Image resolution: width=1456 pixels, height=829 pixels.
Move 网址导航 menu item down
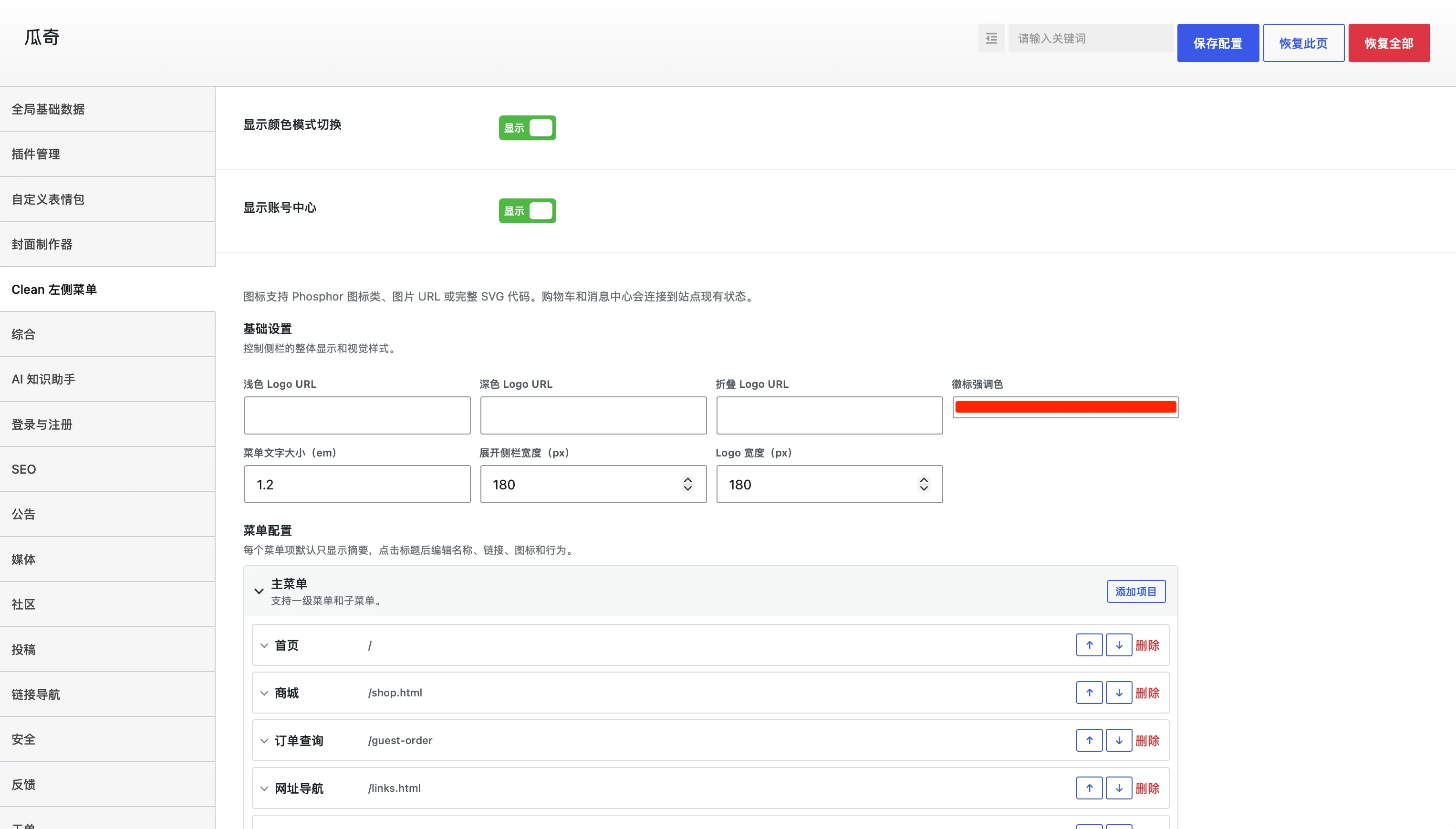pyautogui.click(x=1118, y=788)
